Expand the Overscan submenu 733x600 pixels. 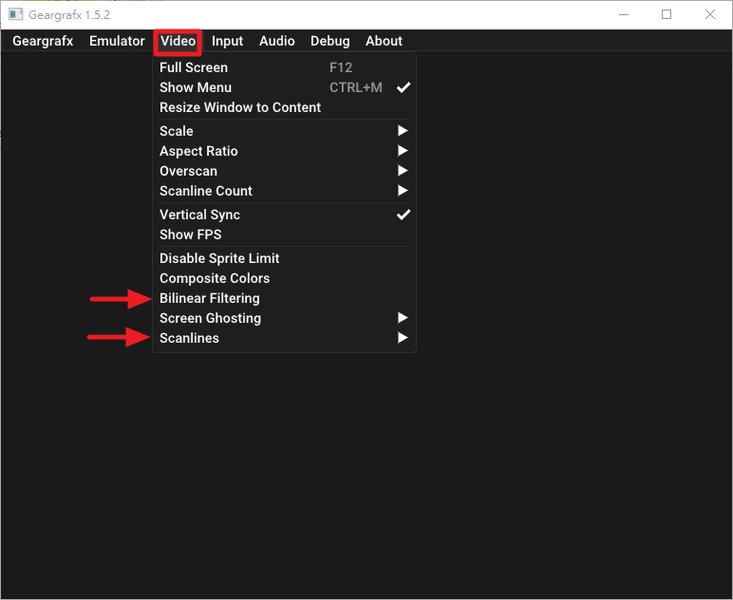[x=284, y=171]
